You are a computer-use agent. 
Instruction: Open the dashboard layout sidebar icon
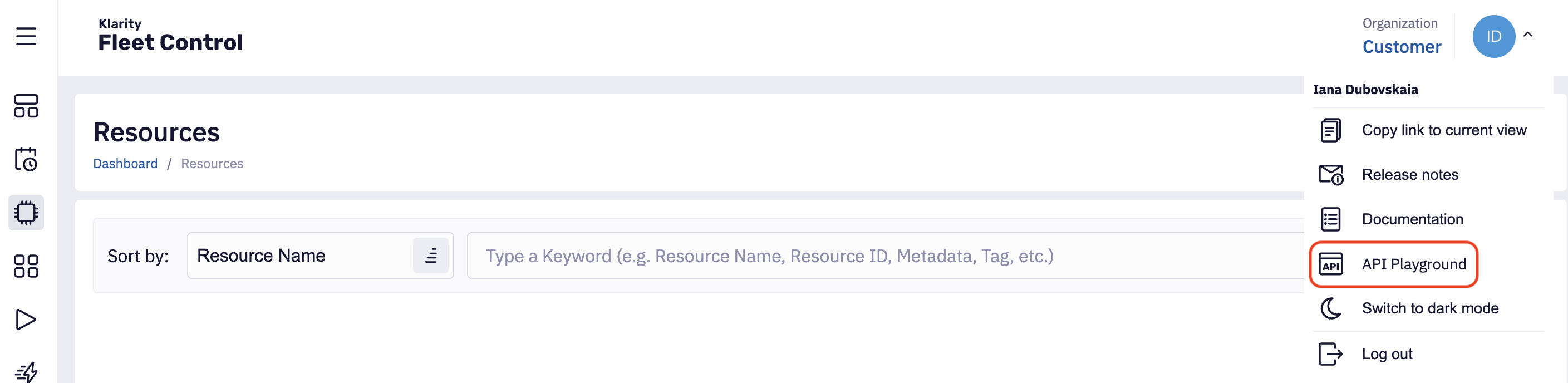[26, 106]
